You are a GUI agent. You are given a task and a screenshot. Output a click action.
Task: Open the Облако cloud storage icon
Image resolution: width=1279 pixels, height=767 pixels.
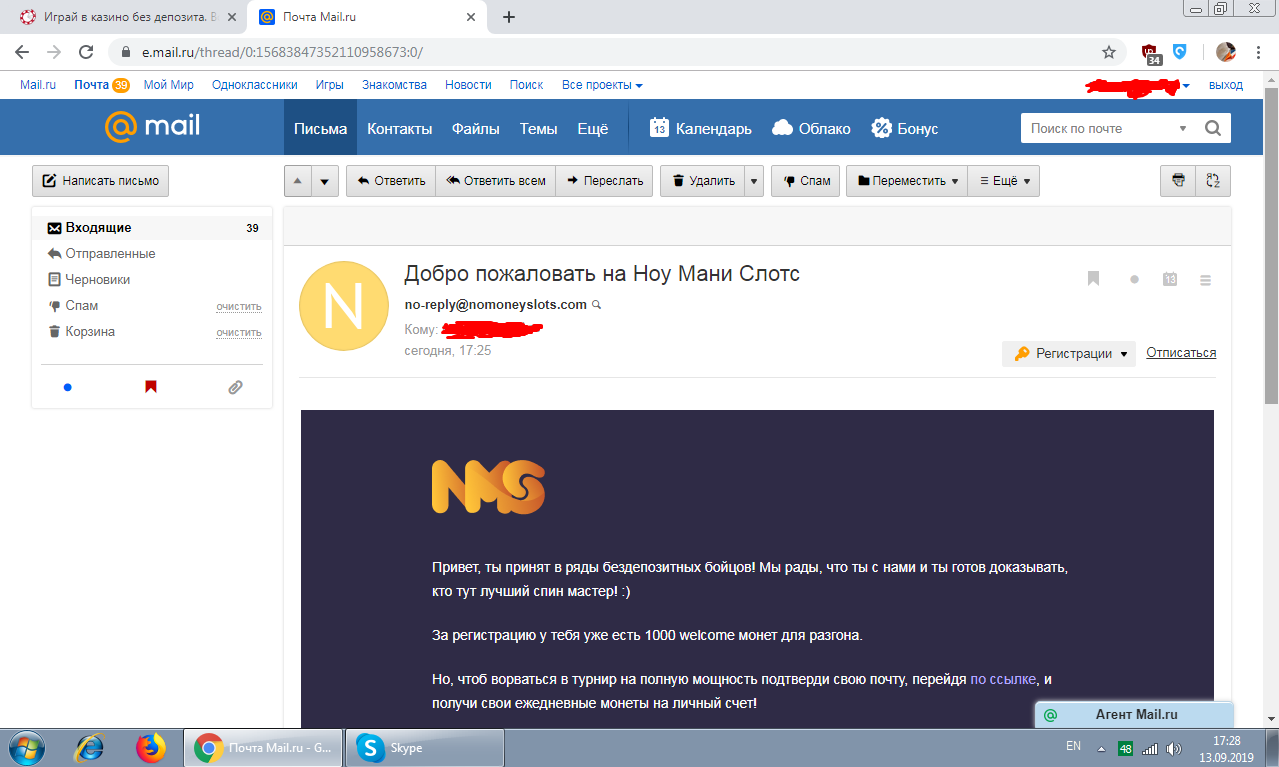[782, 128]
